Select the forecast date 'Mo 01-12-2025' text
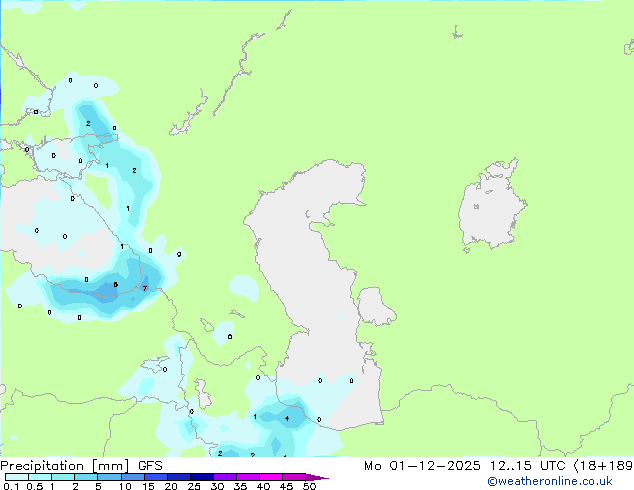The image size is (634, 490). tap(422, 466)
